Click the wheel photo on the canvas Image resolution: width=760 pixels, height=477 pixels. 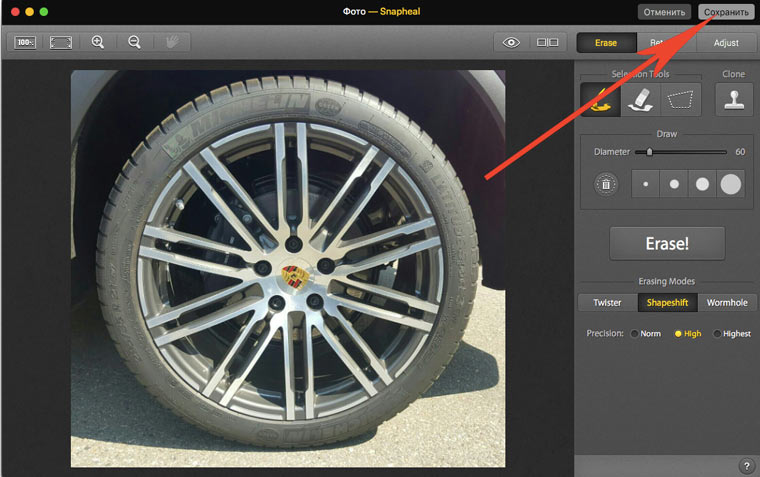click(288, 269)
